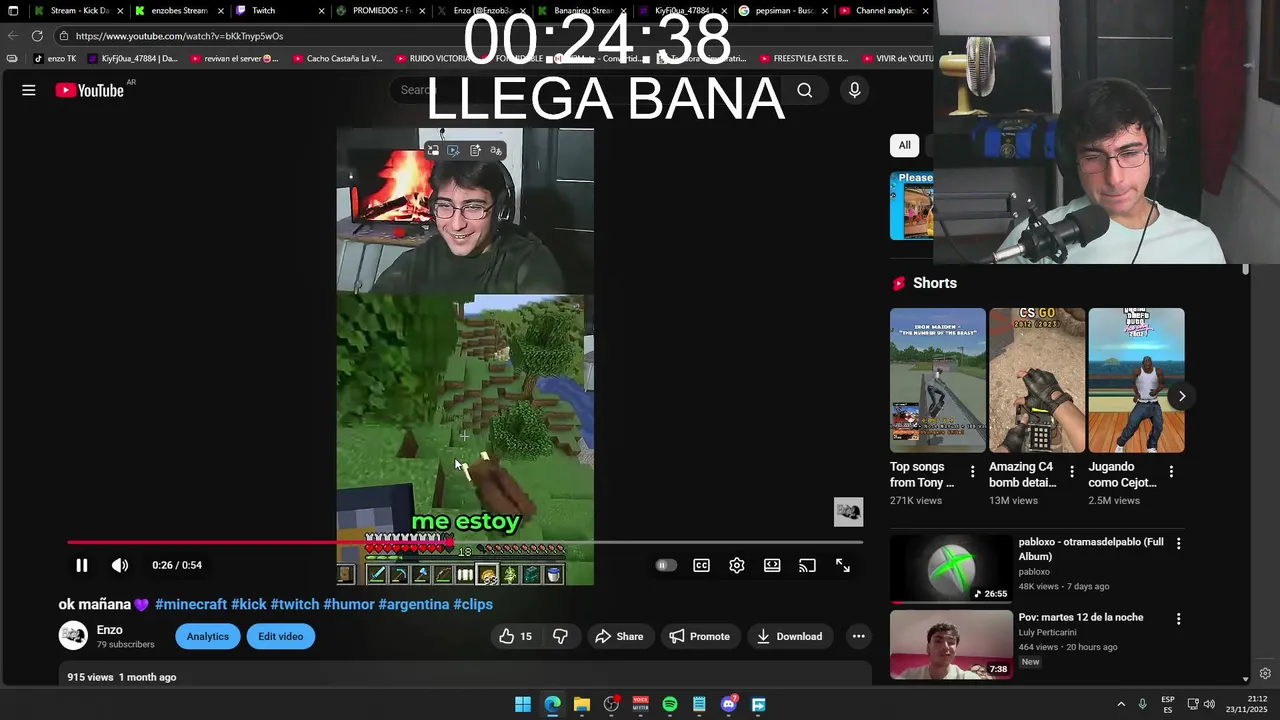
Task: Switch to theater mode in the player
Action: tap(772, 565)
